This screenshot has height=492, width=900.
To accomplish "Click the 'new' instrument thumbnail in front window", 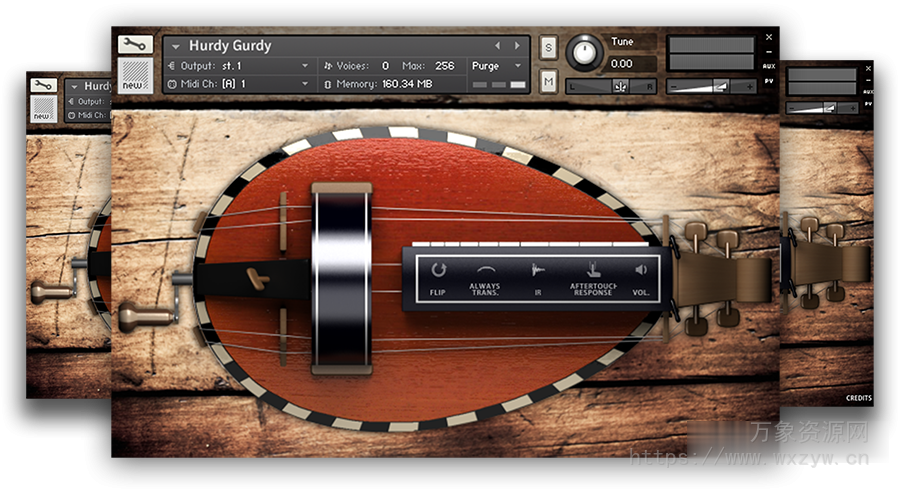I will pyautogui.click(x=135, y=76).
